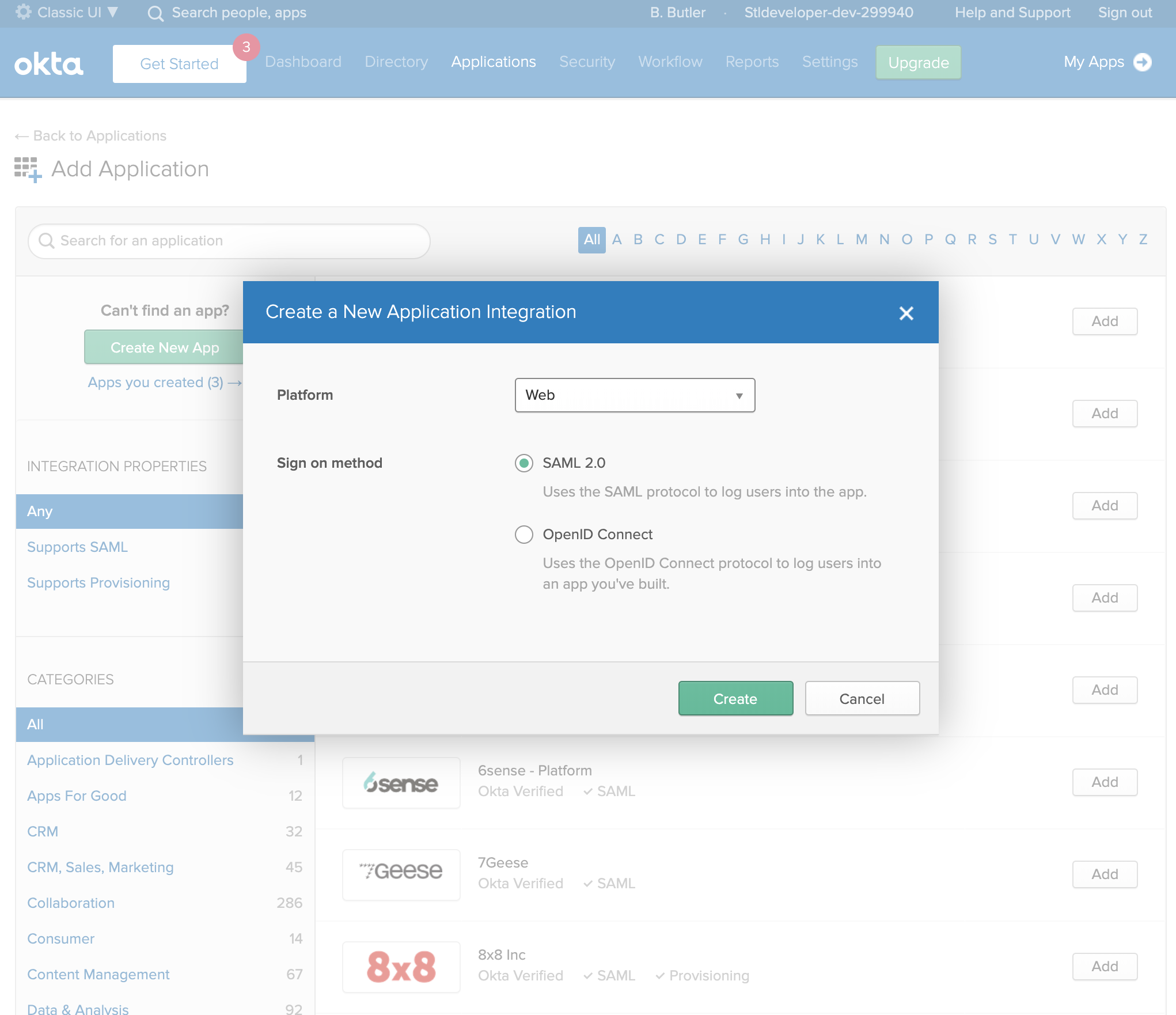Select the Consumer category

(61, 939)
